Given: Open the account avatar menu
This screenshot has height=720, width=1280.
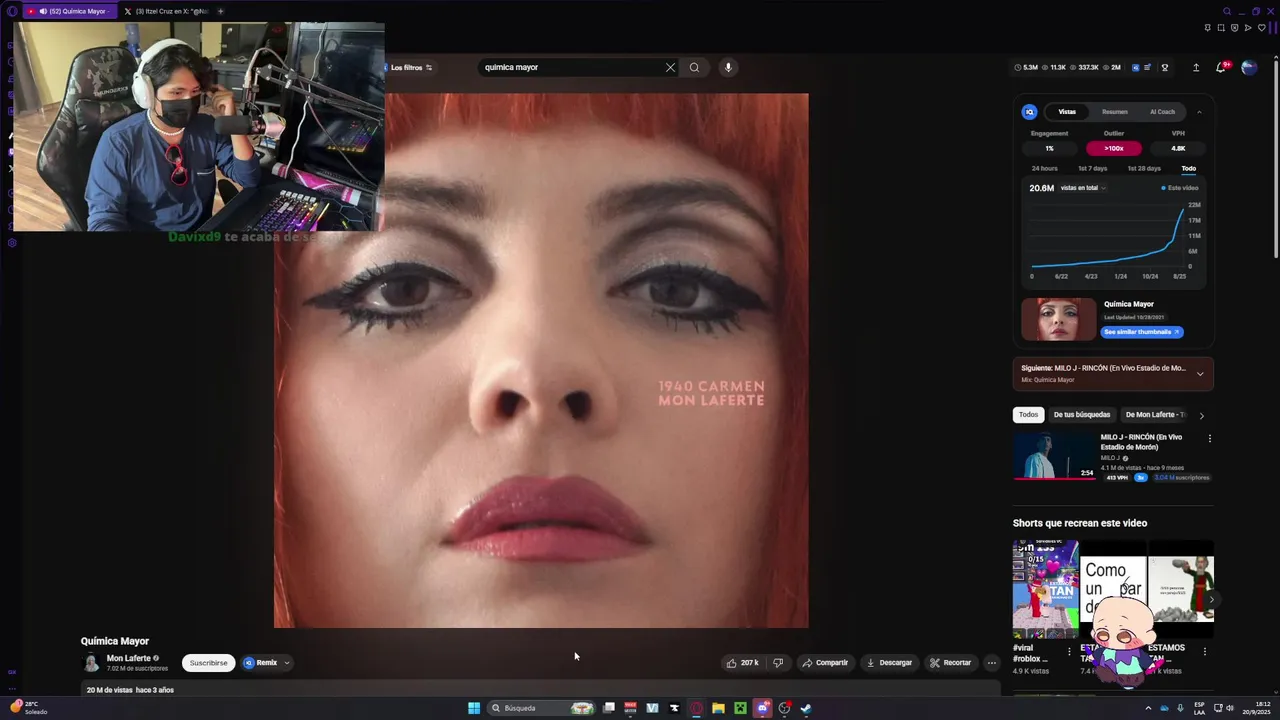Looking at the screenshot, I should 1249,67.
